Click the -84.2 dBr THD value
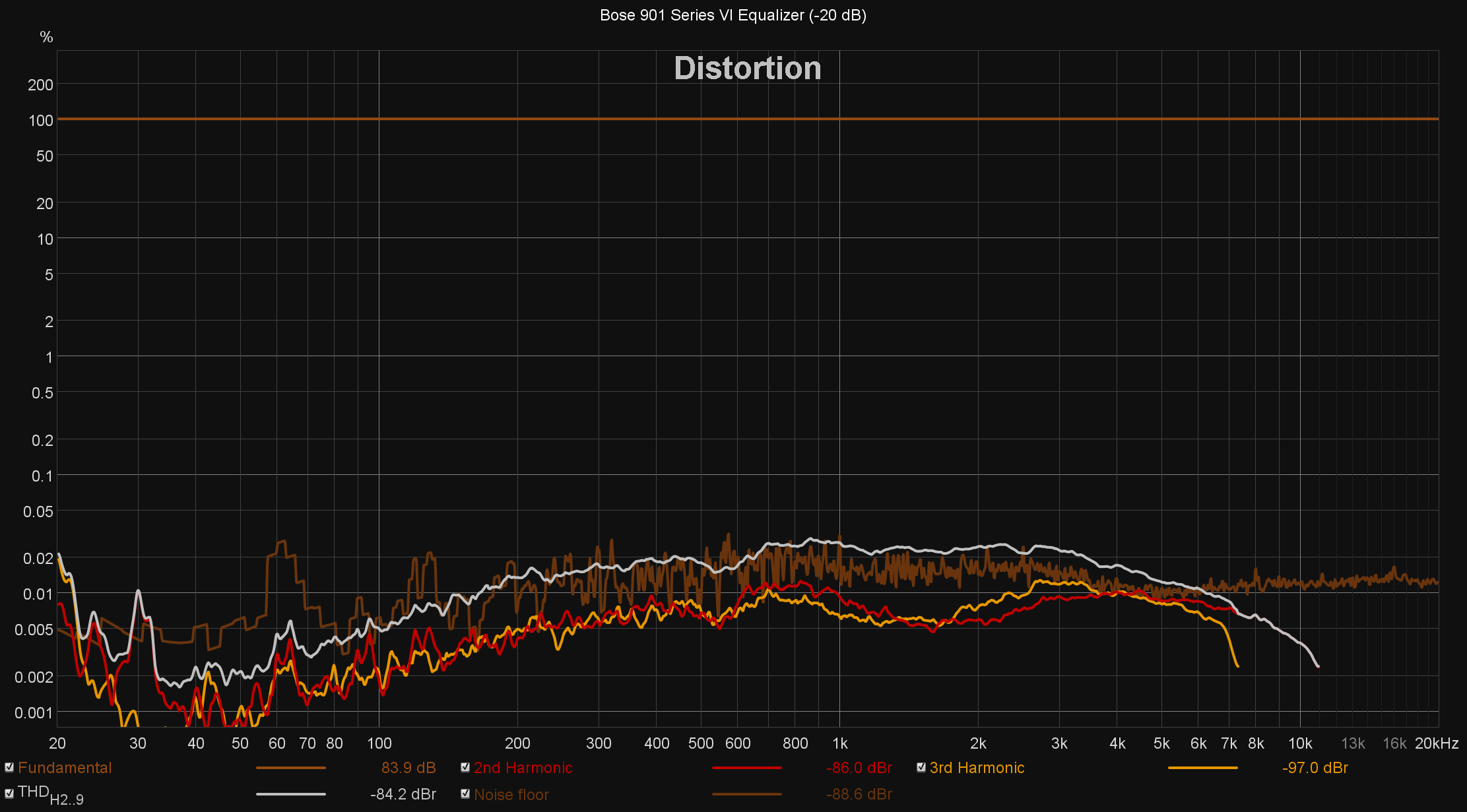The image size is (1467, 812). (x=403, y=794)
